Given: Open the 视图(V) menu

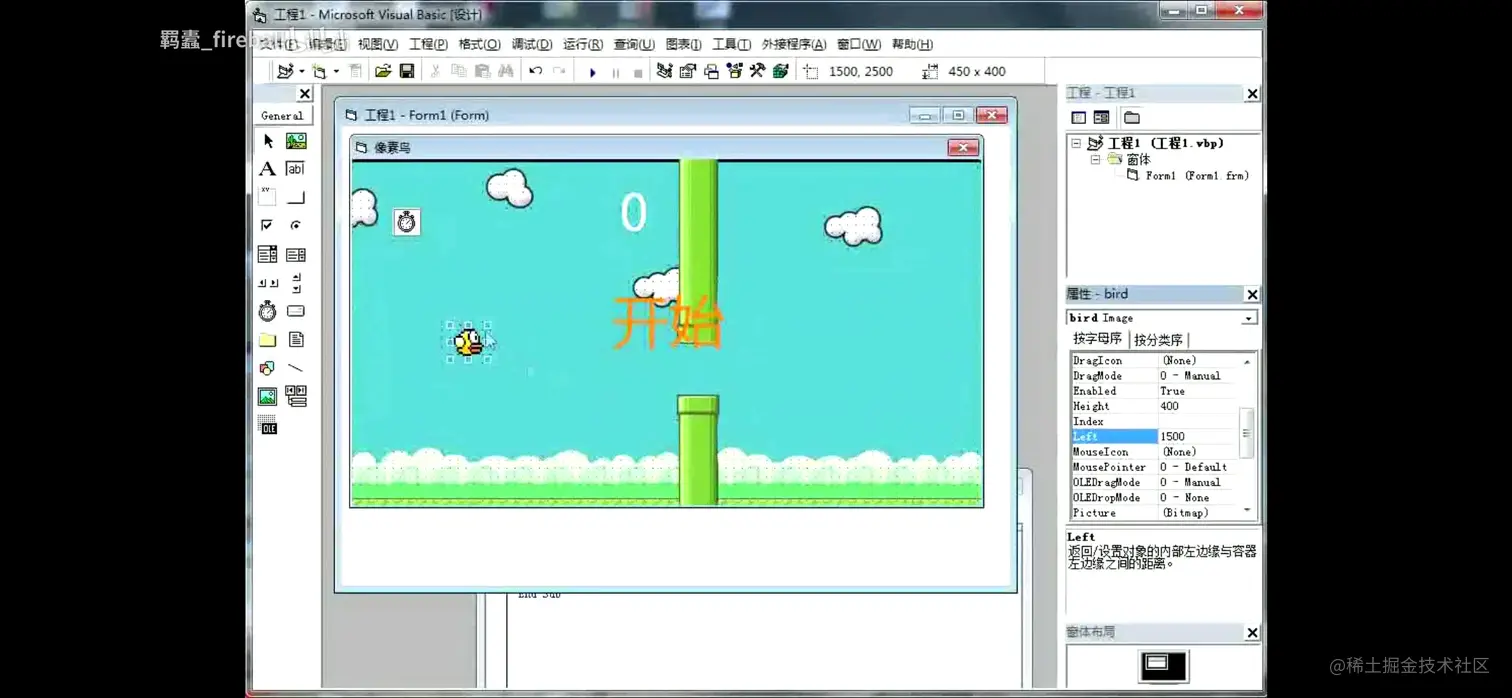Looking at the screenshot, I should point(378,44).
